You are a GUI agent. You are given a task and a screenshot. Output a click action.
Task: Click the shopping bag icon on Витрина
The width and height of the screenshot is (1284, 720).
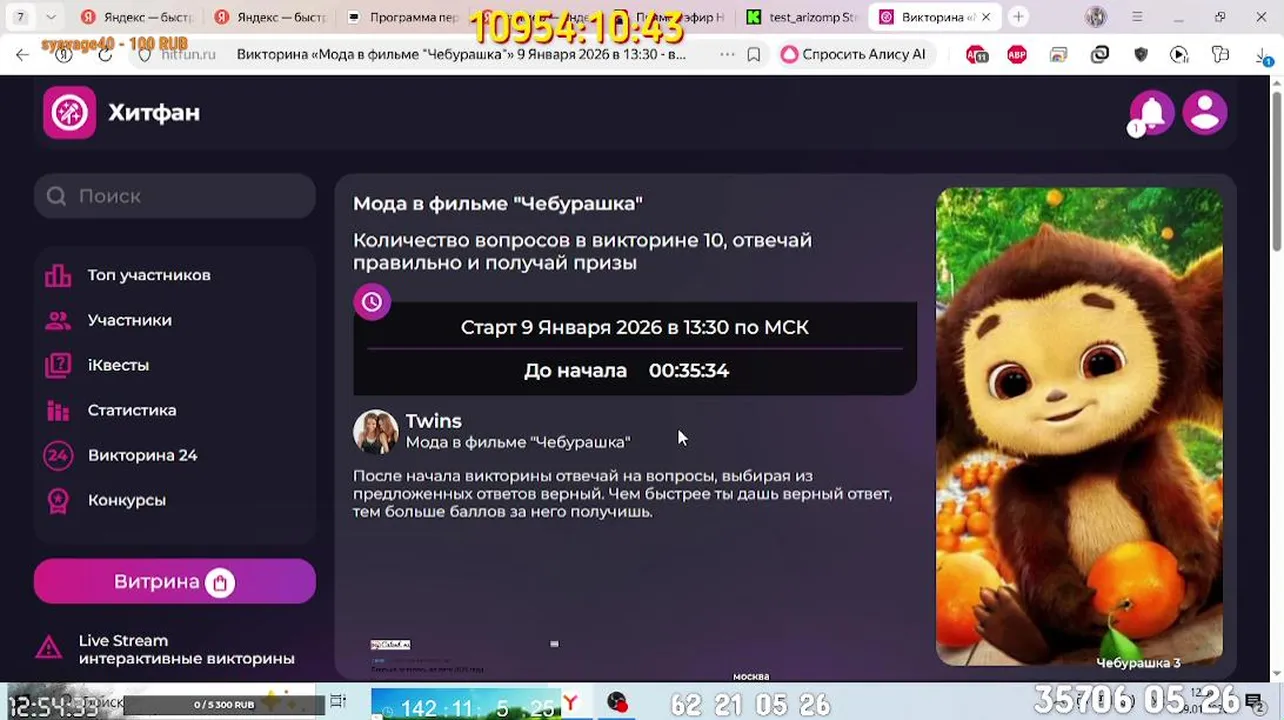[220, 582]
